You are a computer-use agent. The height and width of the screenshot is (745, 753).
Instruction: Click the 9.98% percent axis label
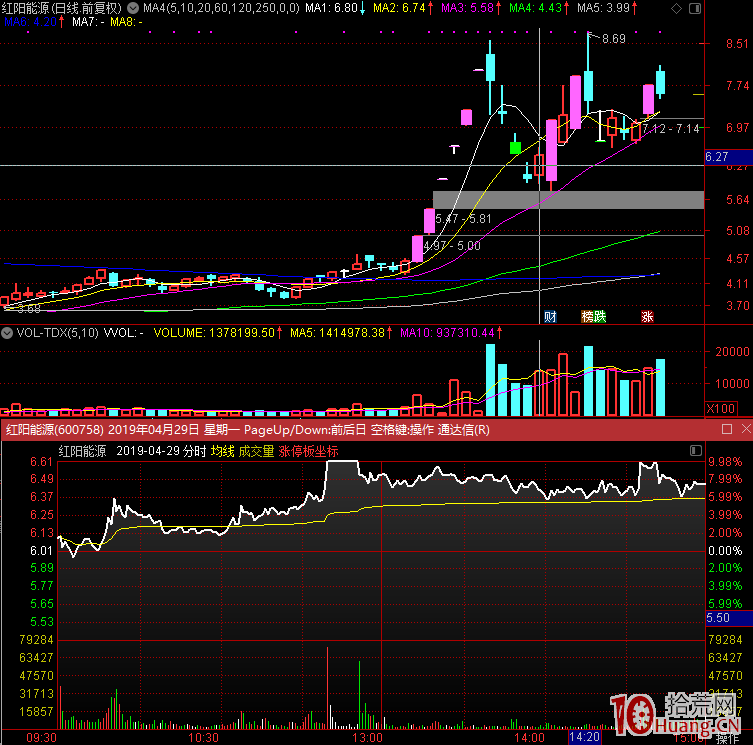click(x=725, y=462)
